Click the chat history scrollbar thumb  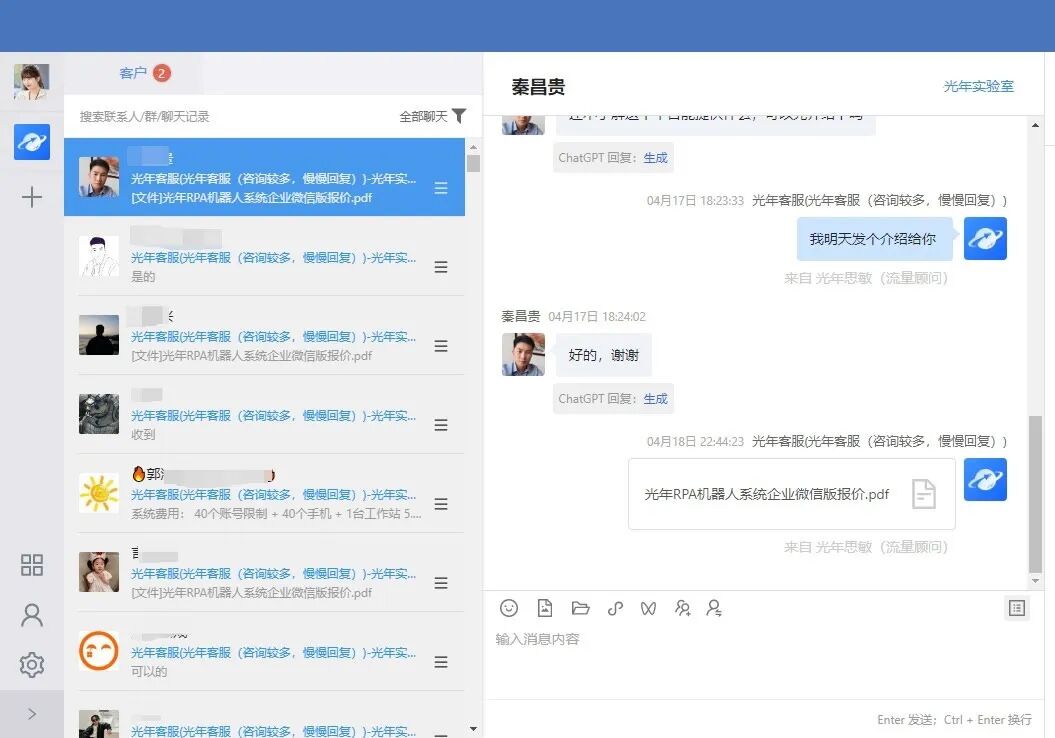point(1035,493)
